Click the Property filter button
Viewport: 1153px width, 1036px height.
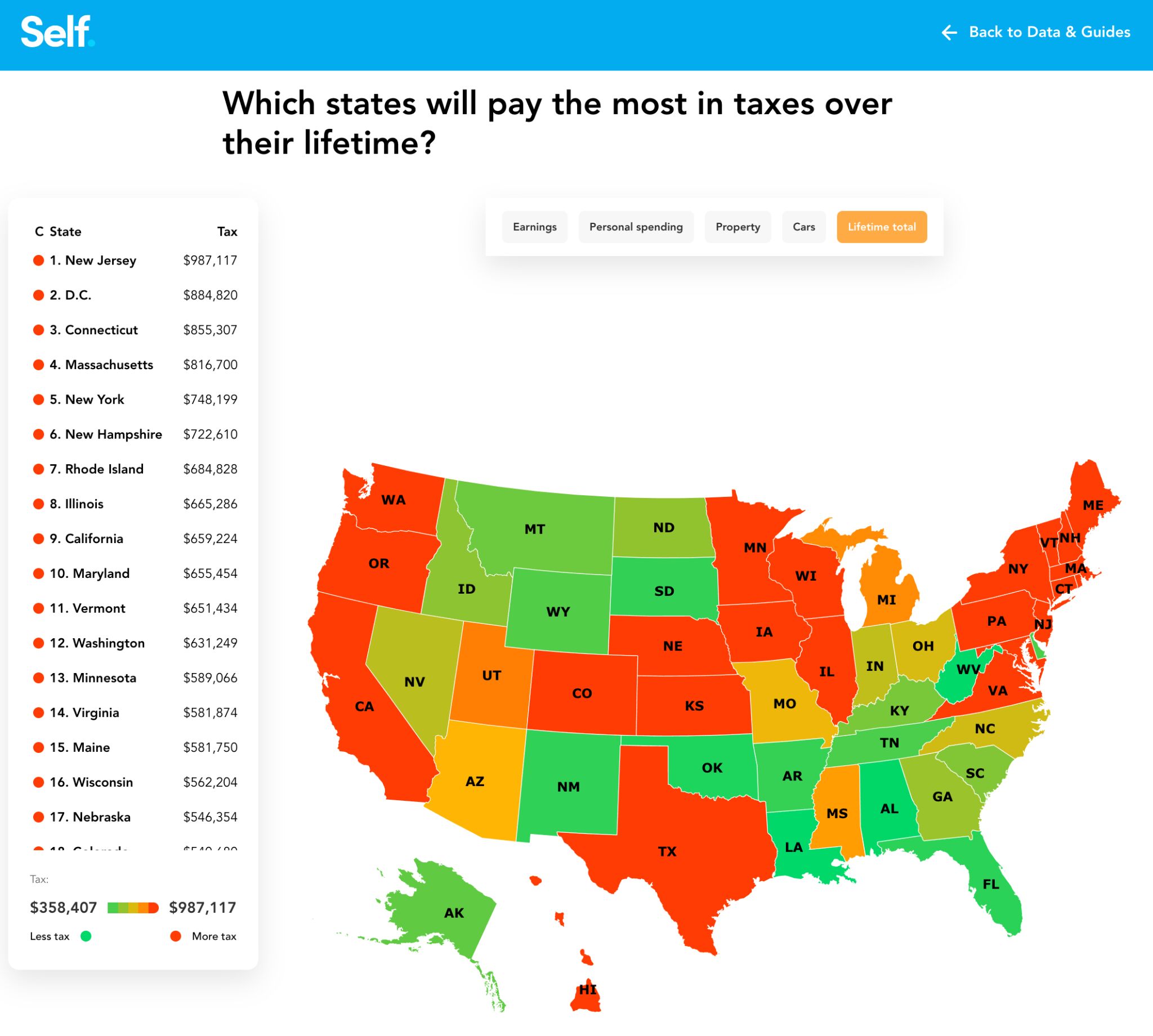(737, 227)
